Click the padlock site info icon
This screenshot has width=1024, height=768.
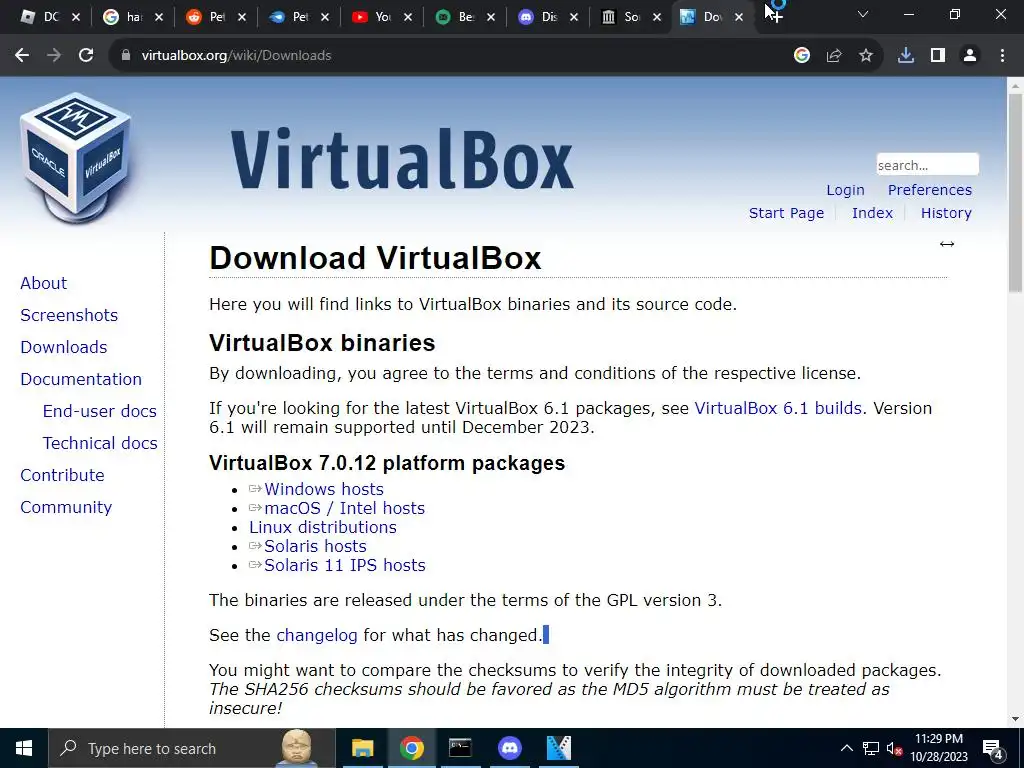tap(126, 56)
